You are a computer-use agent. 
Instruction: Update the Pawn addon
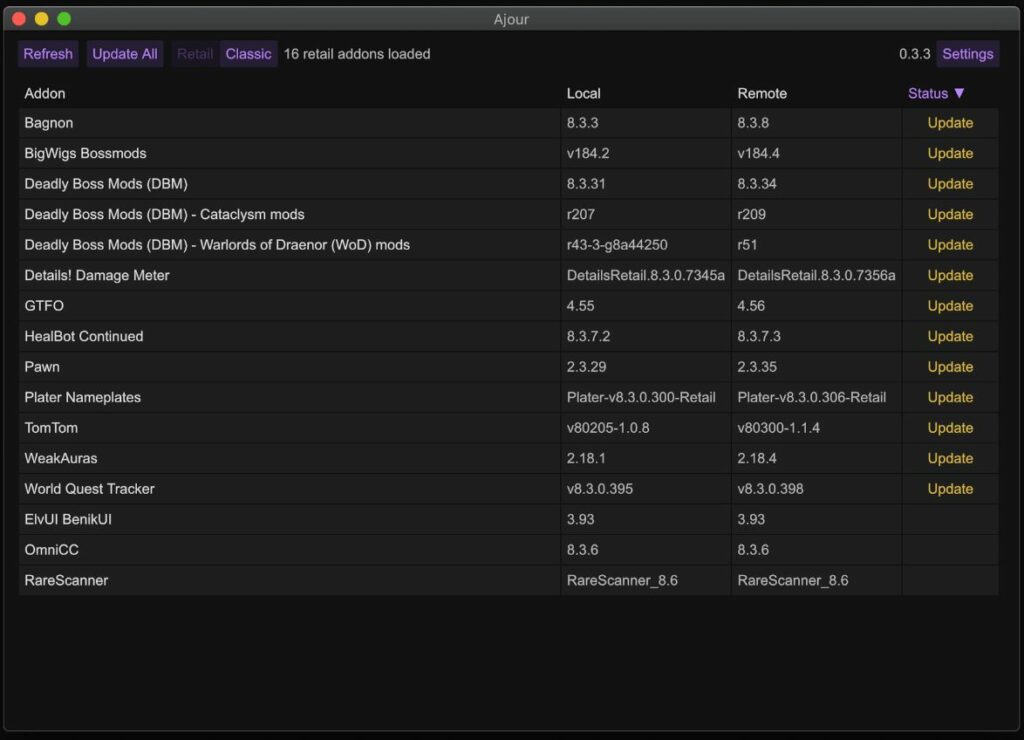(x=950, y=367)
